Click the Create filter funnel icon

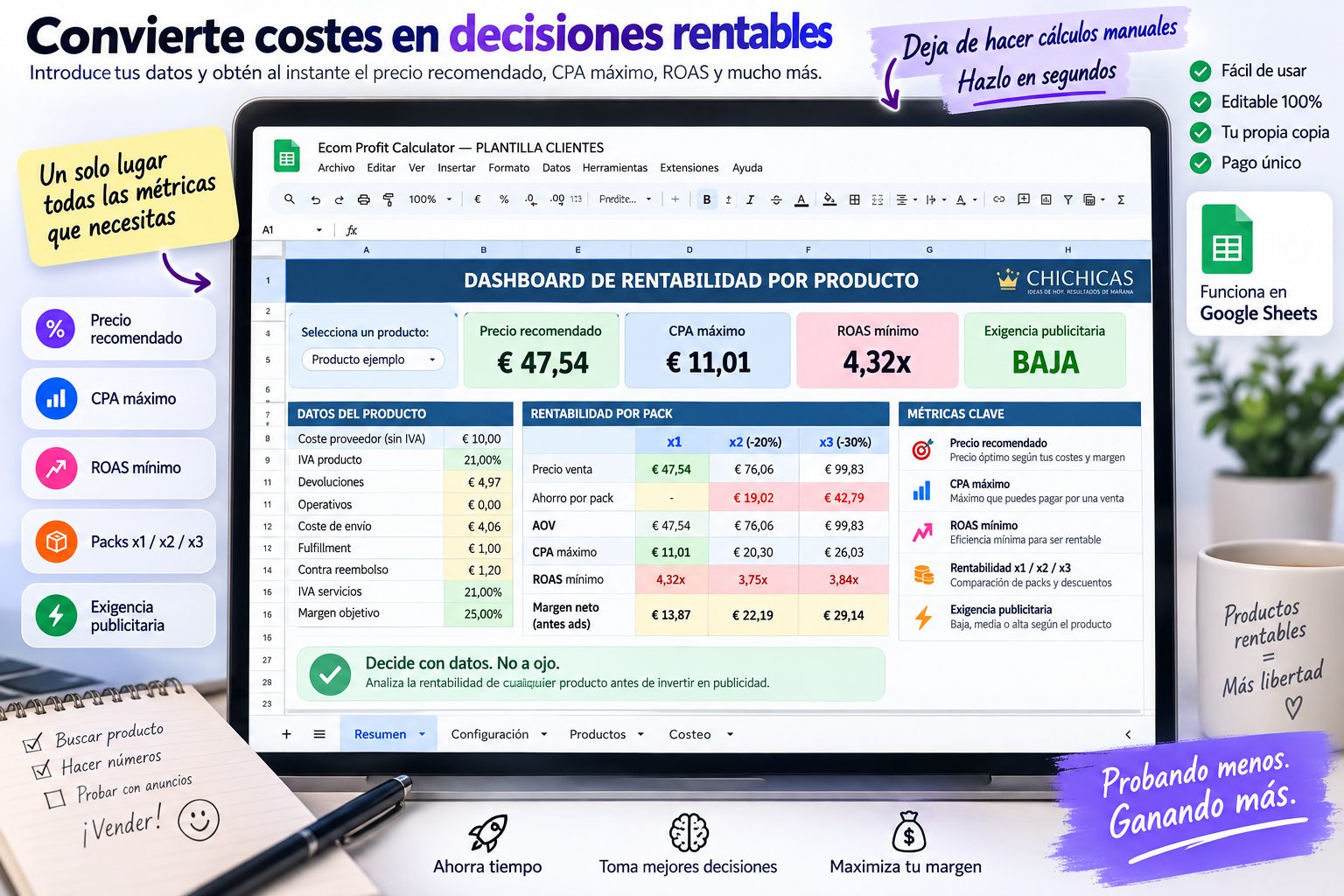[x=1067, y=199]
